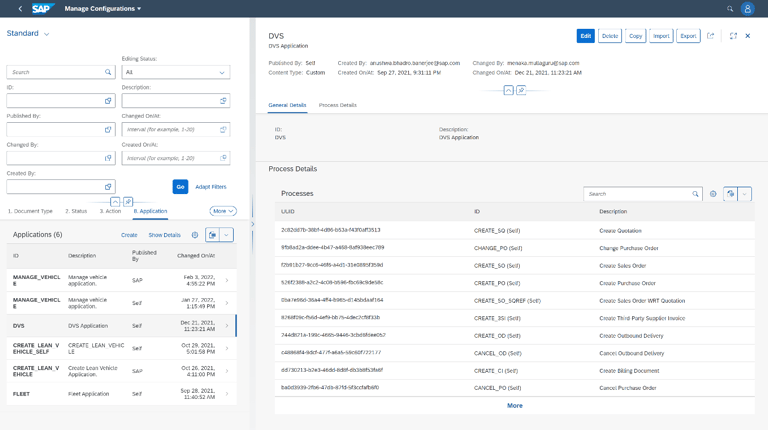Expand the Editing Status dropdown
Screen dimensions: 768x430
tap(222, 72)
